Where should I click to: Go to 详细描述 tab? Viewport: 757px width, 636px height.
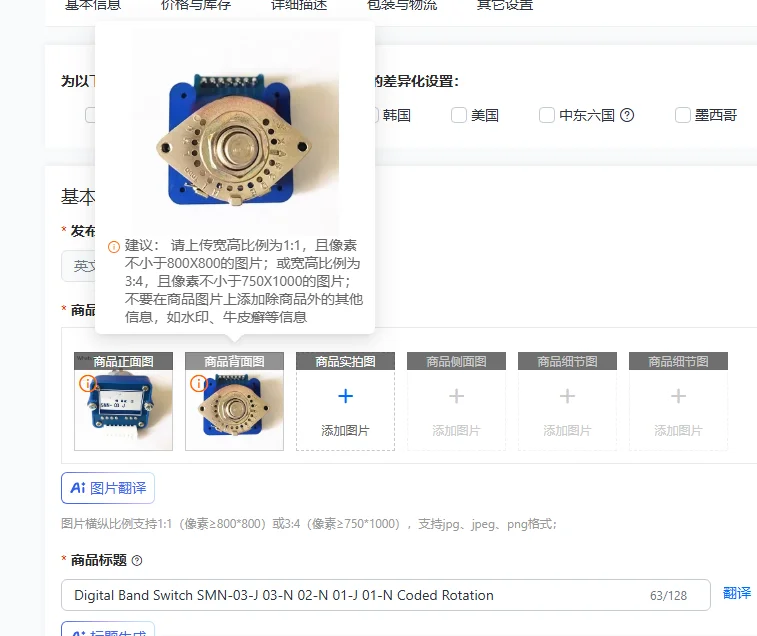point(299,6)
